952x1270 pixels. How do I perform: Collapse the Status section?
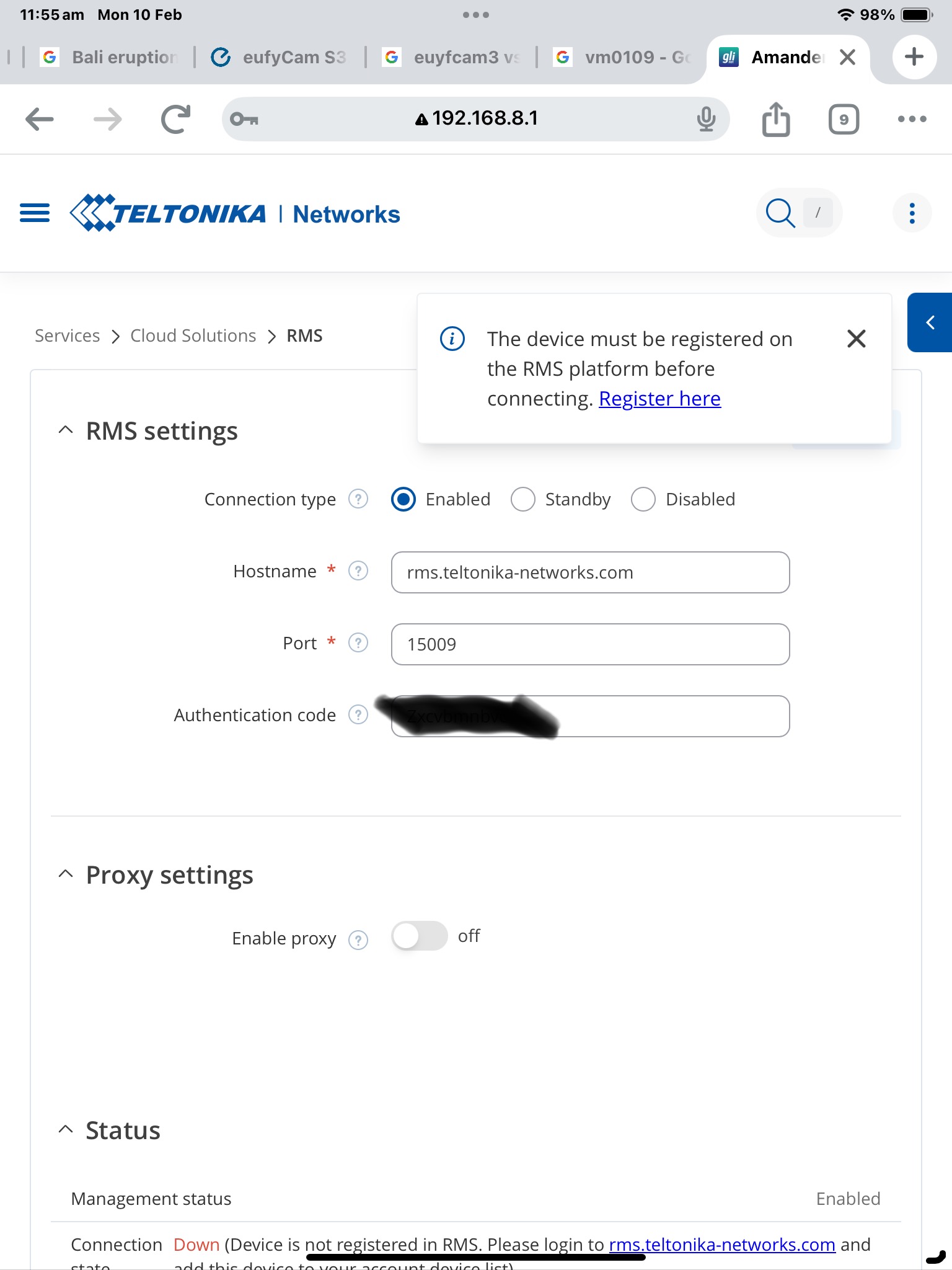[65, 1130]
